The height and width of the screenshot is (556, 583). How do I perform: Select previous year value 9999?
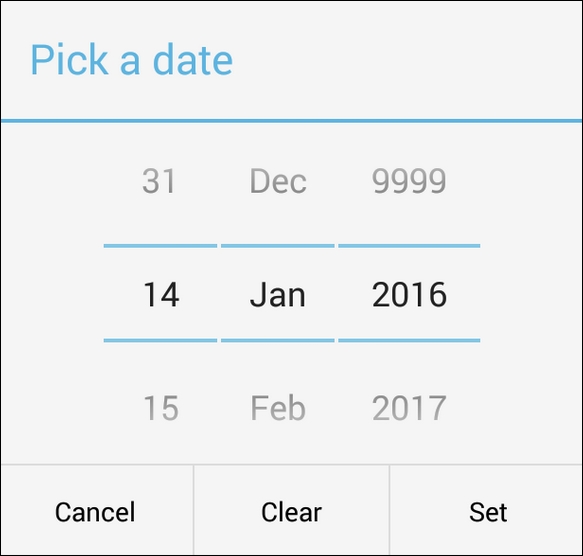(409, 181)
